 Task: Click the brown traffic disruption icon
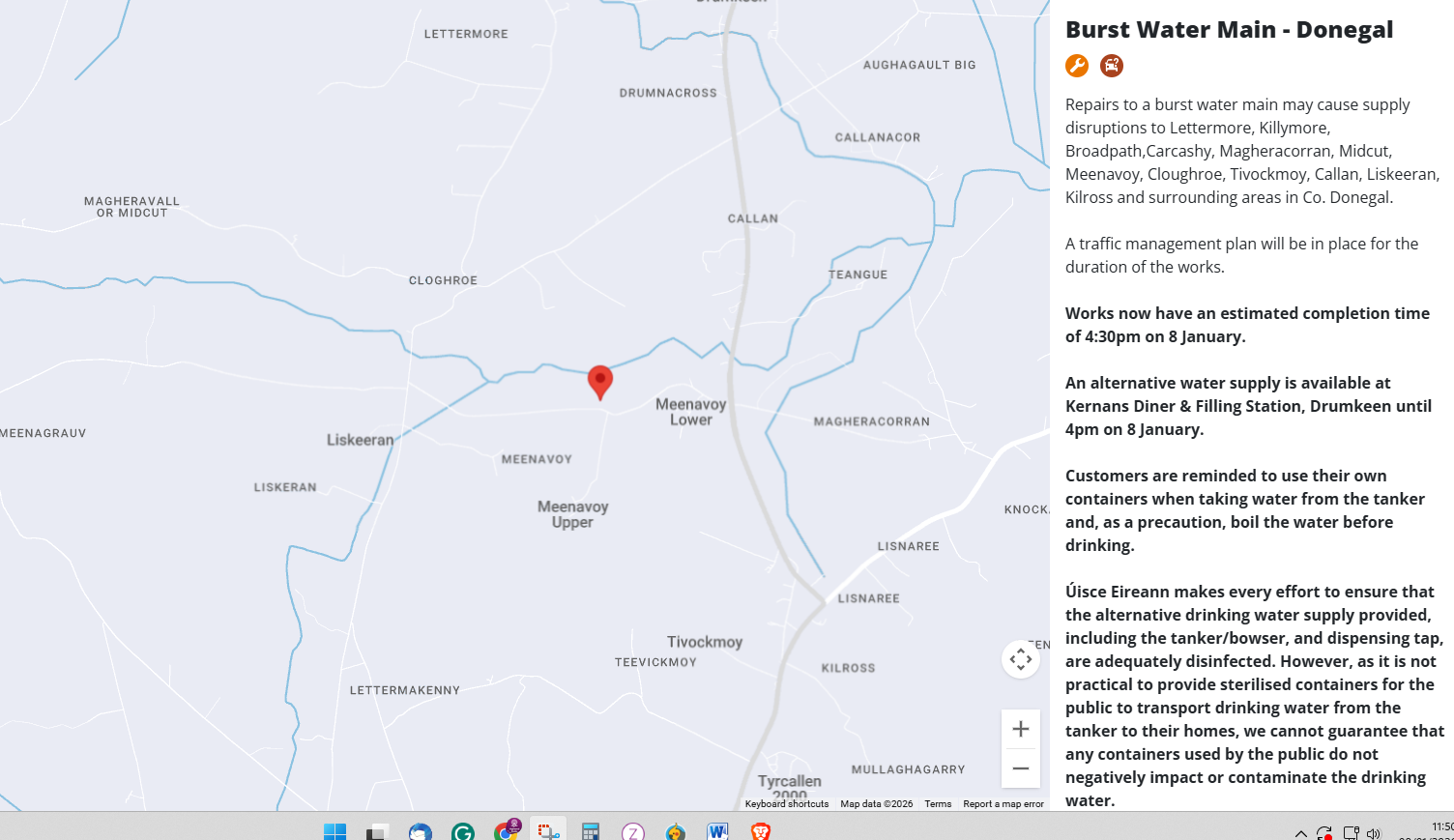[1112, 66]
